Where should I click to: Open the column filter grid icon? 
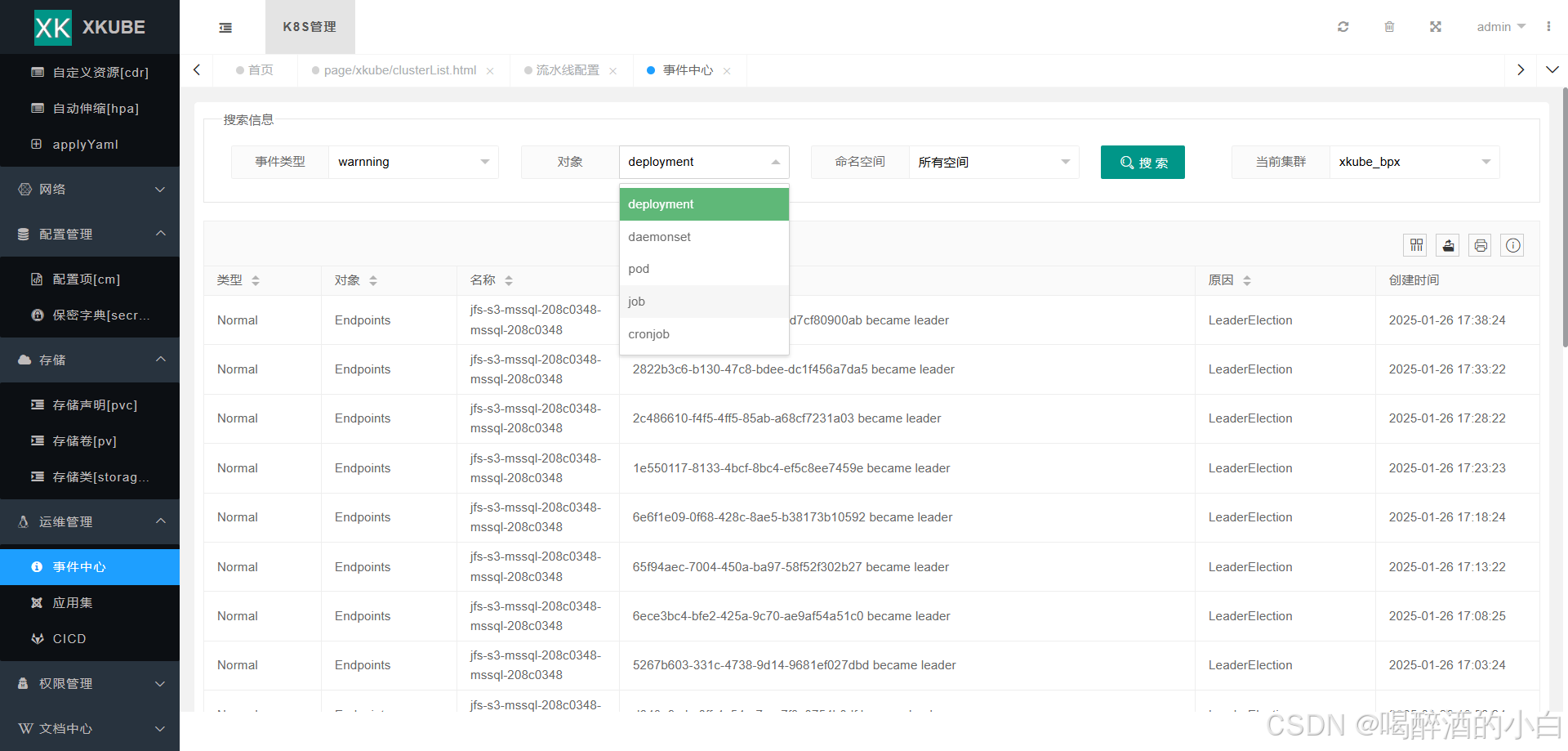1416,245
